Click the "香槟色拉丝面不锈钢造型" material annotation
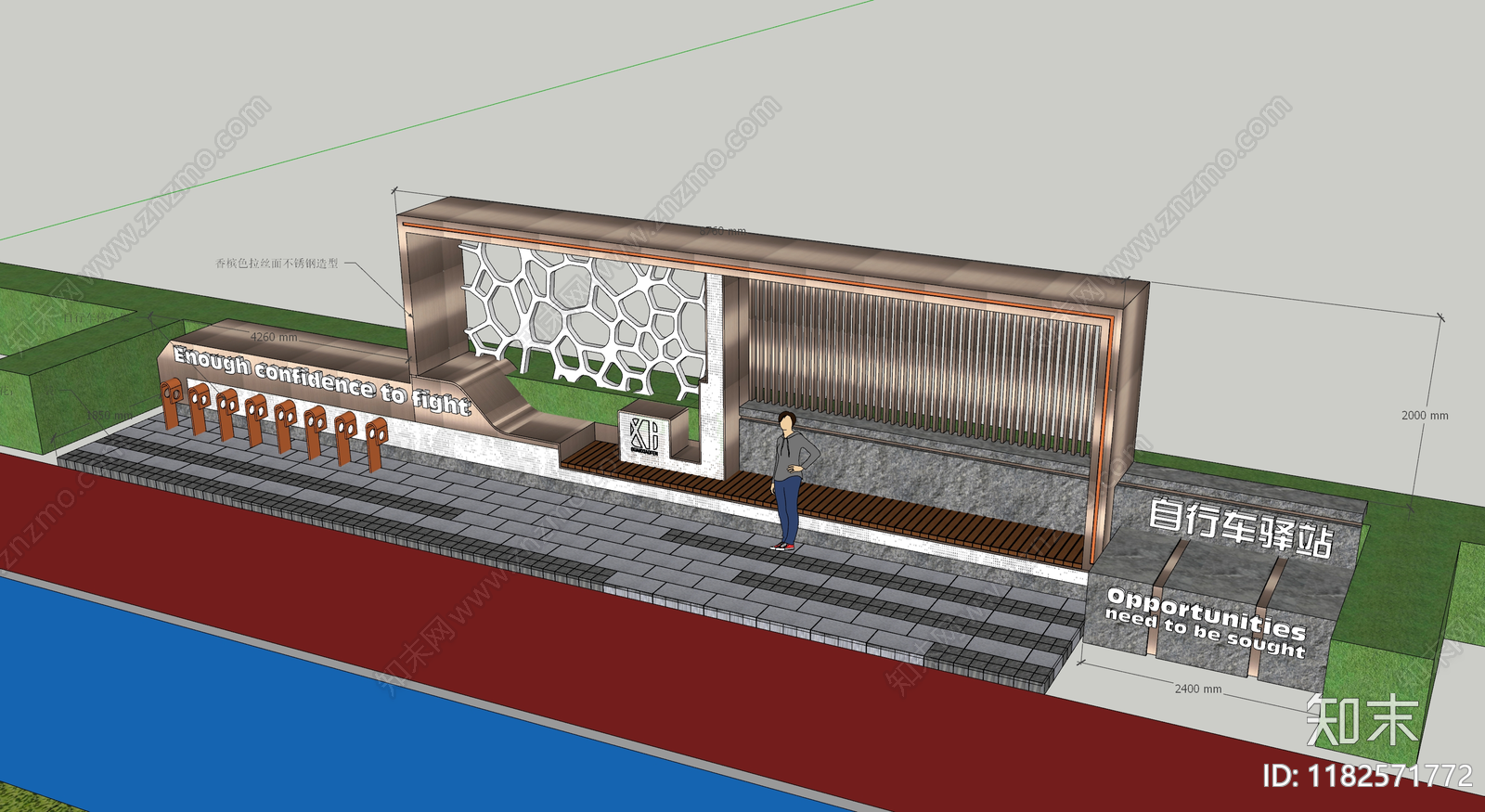Viewport: 1485px width, 812px height. coord(277,264)
